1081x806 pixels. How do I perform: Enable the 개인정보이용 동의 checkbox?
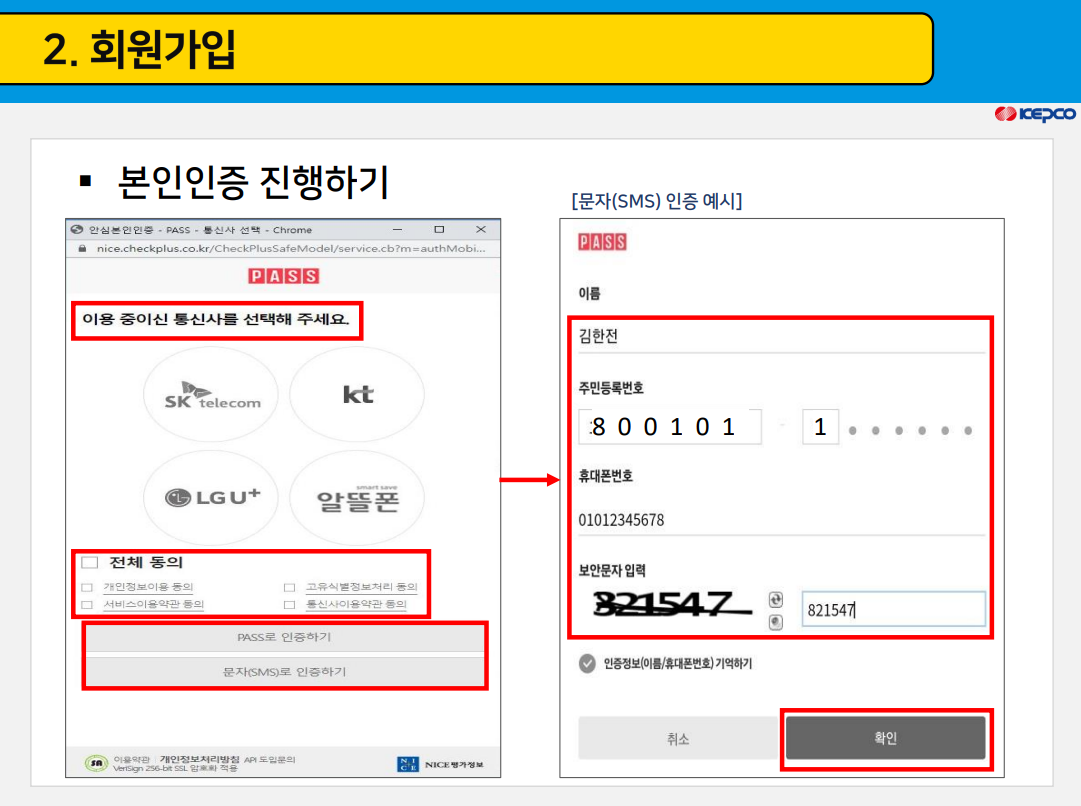coord(88,589)
